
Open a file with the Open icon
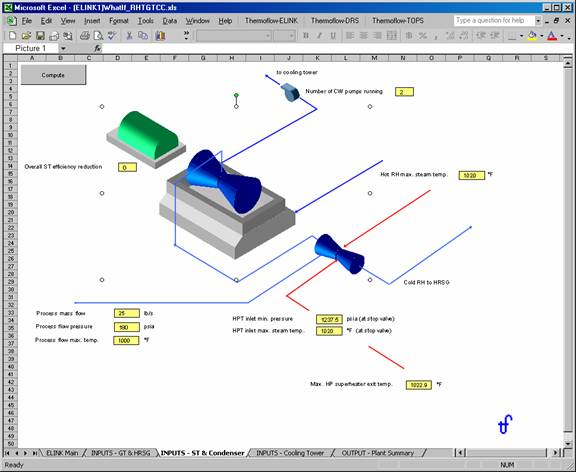pos(26,36)
